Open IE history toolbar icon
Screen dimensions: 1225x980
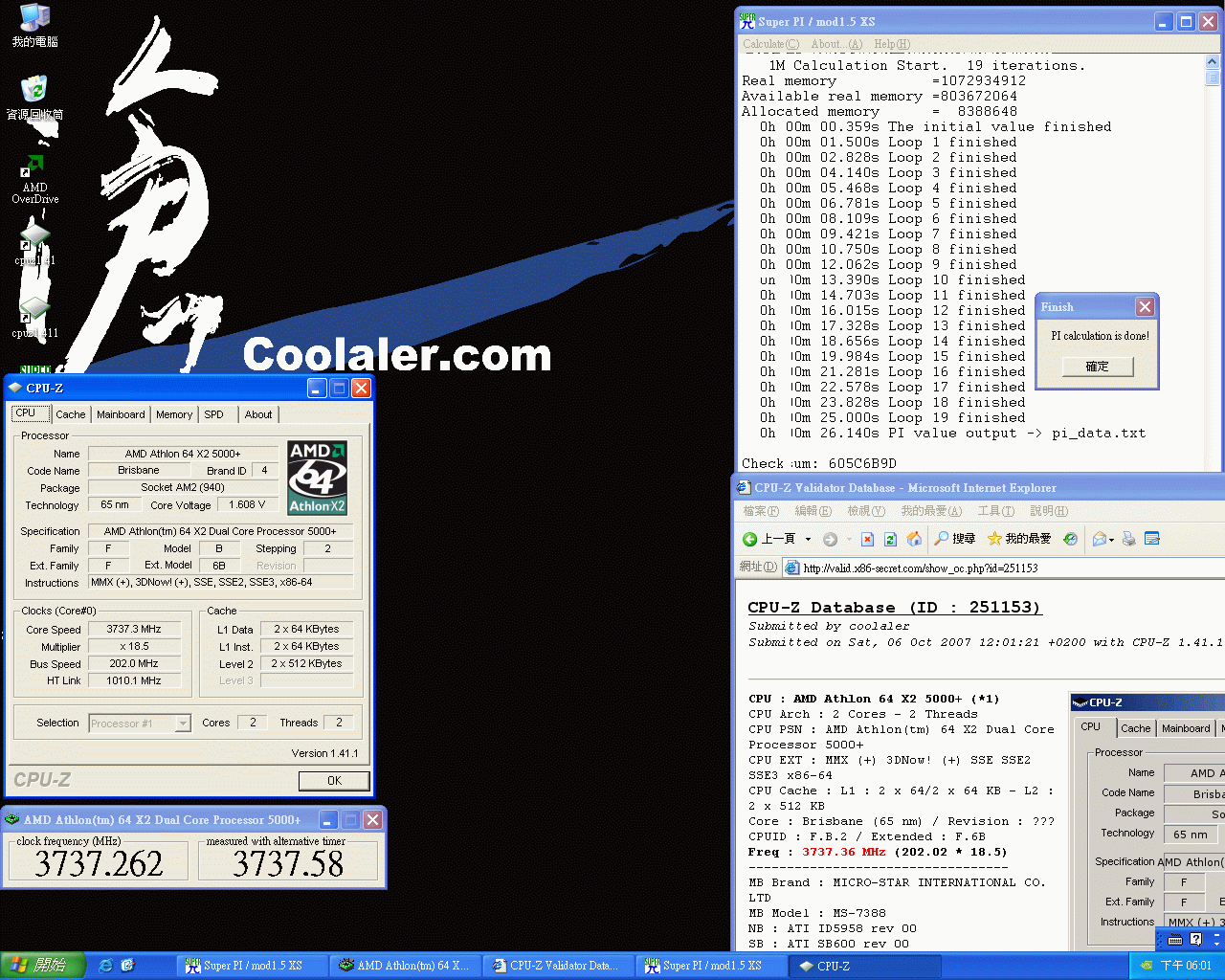coord(1070,539)
